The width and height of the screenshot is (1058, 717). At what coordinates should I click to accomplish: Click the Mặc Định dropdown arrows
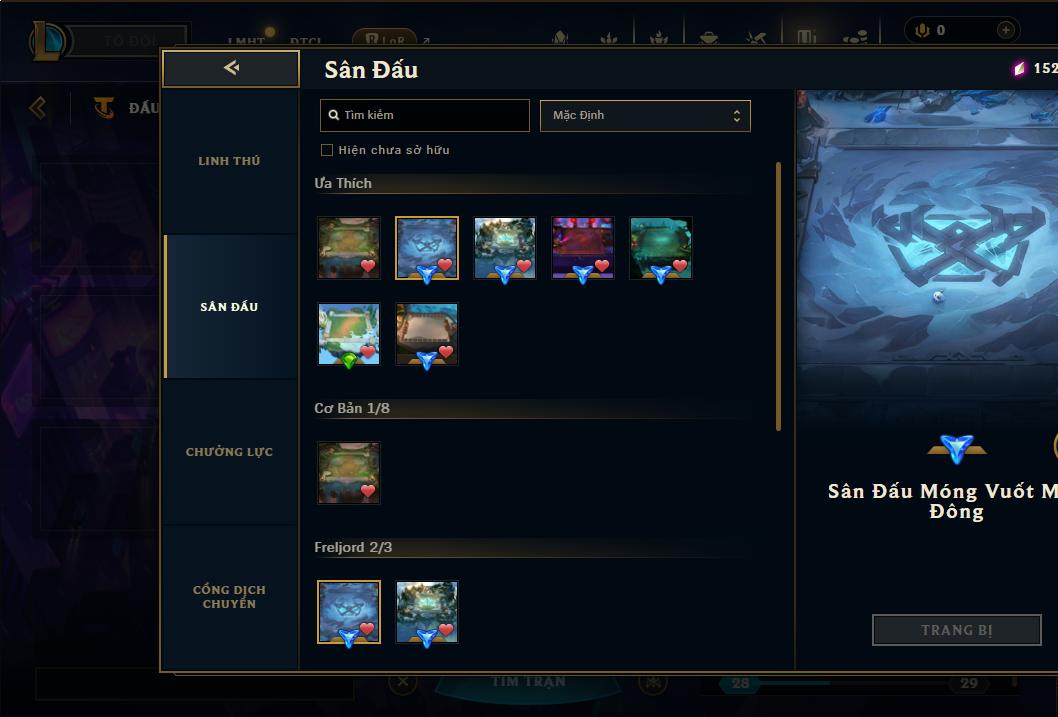point(737,116)
